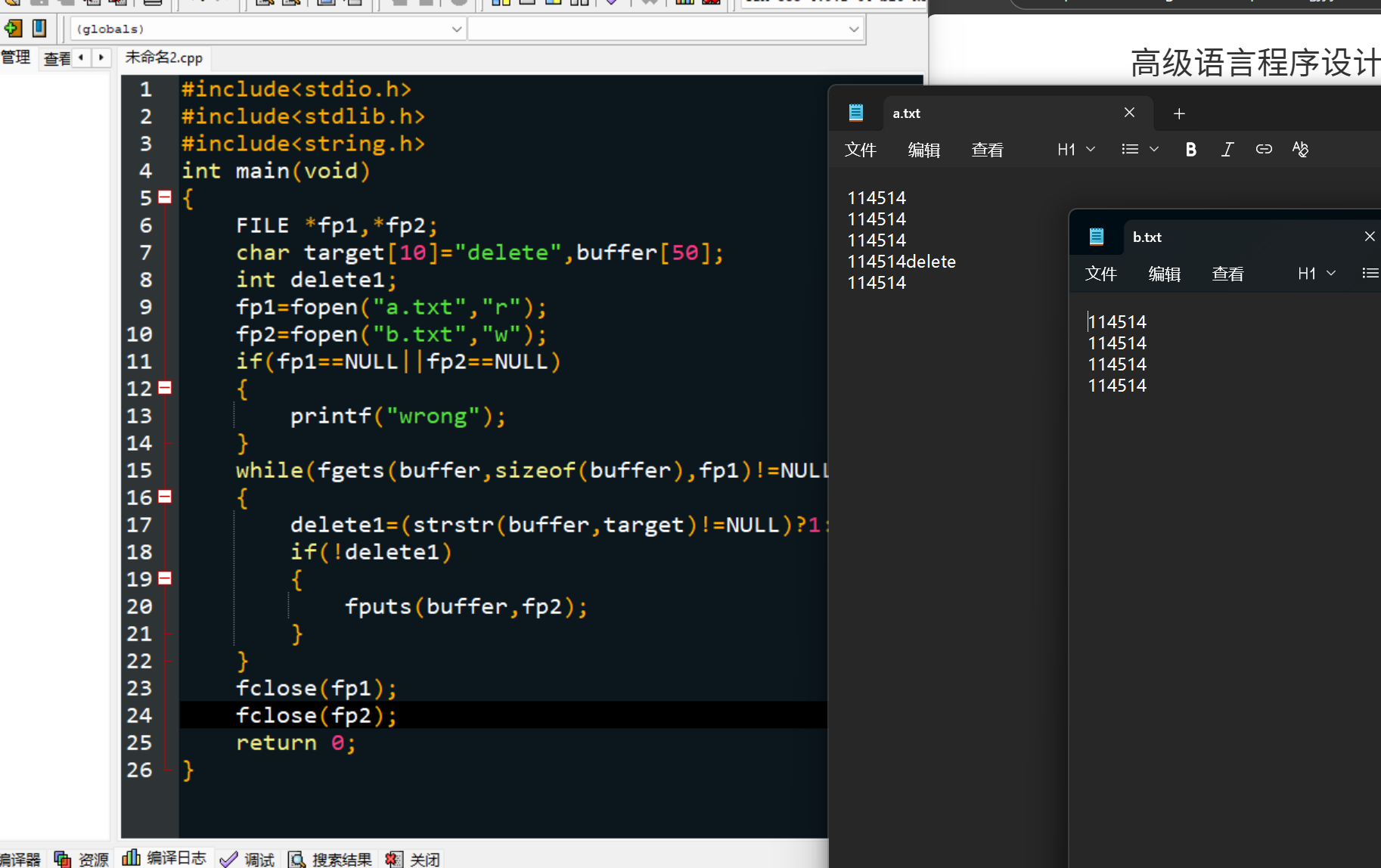Click the 'int main(void)' code line
Viewport: 1381px width, 868px height.
(x=276, y=171)
